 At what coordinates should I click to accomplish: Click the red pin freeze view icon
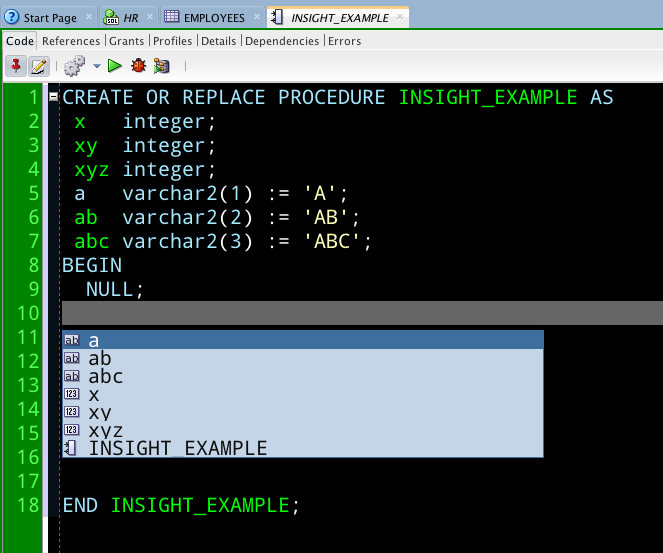tap(16, 66)
